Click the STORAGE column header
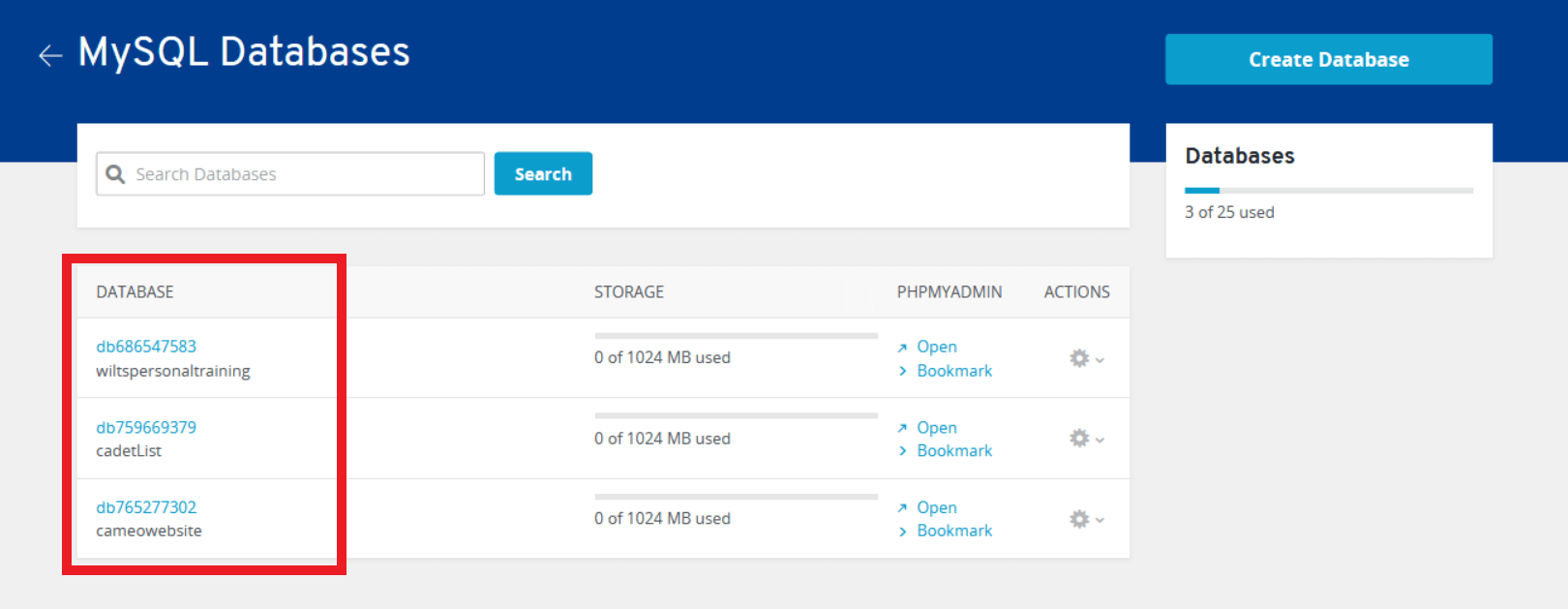 coord(629,291)
